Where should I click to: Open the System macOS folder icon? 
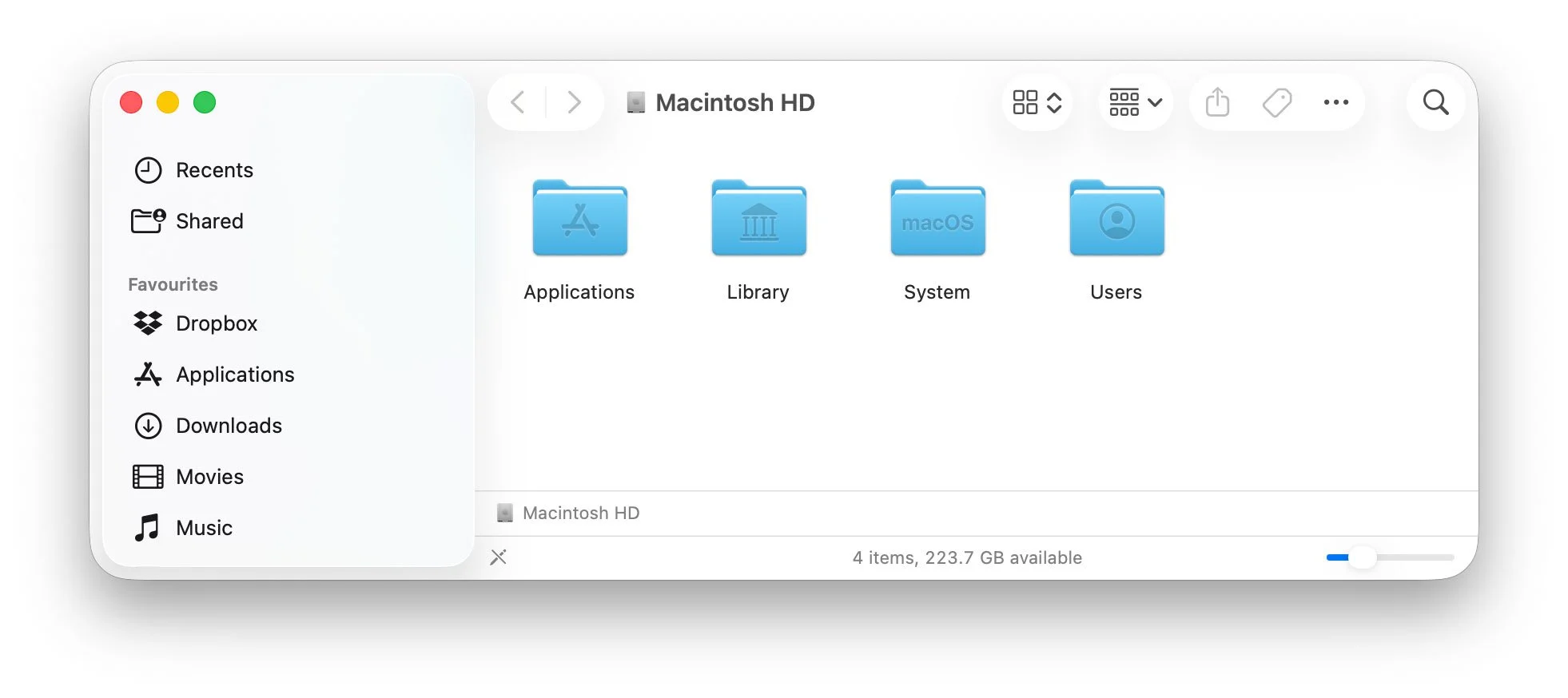tap(937, 218)
